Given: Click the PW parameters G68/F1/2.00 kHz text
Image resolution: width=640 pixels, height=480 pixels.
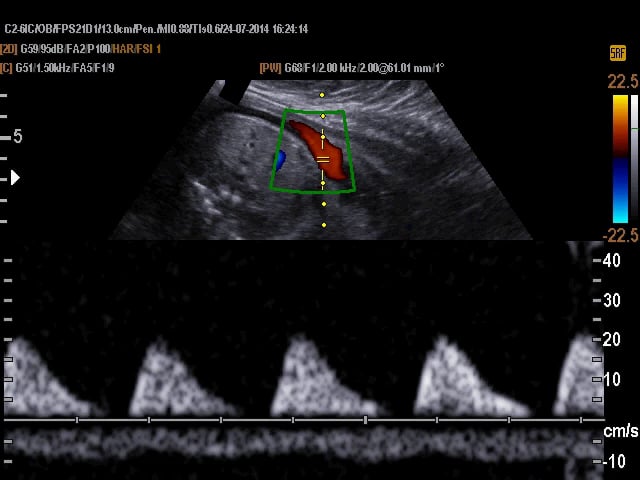Looking at the screenshot, I should point(364,68).
